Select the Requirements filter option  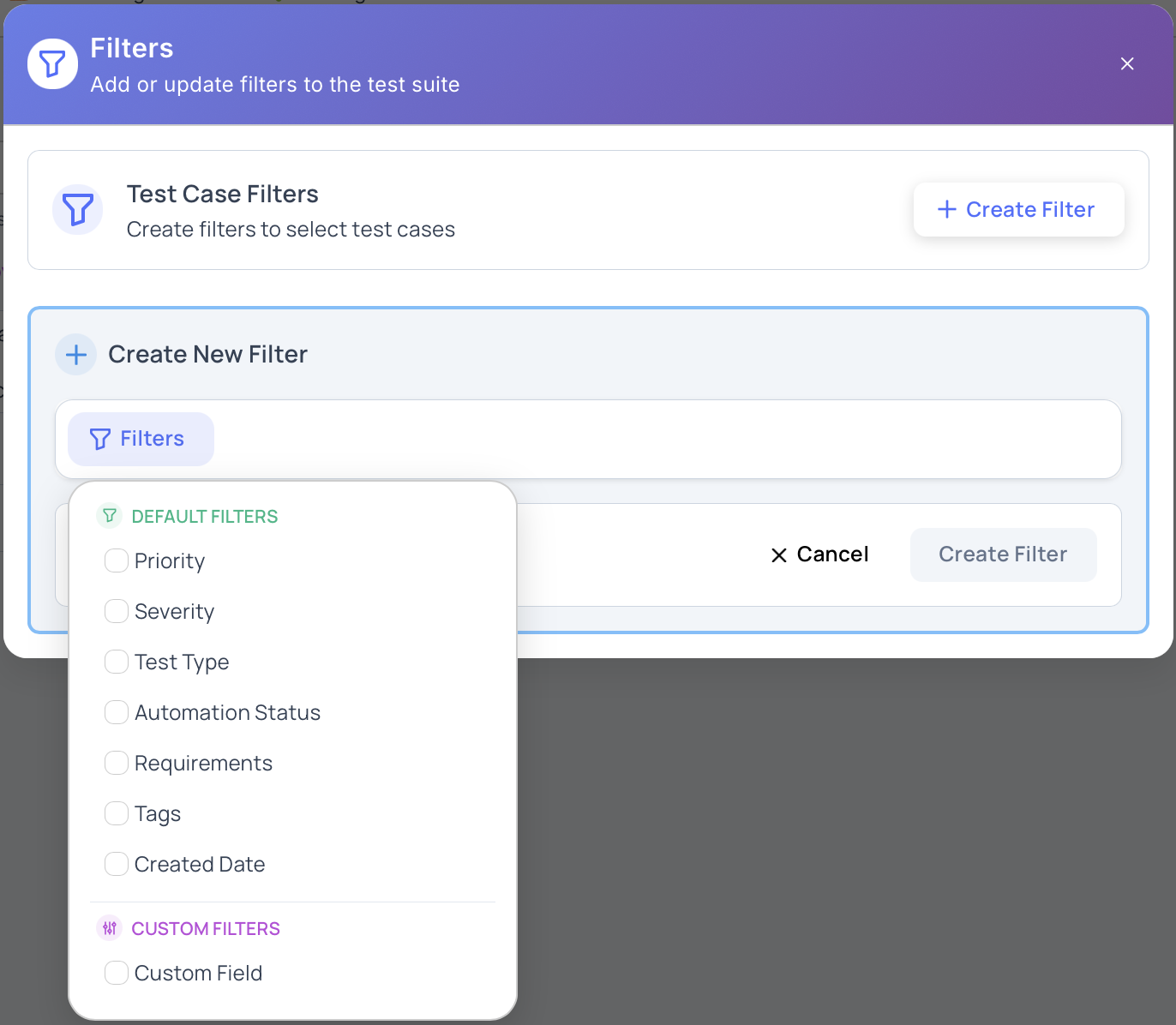pos(117,763)
